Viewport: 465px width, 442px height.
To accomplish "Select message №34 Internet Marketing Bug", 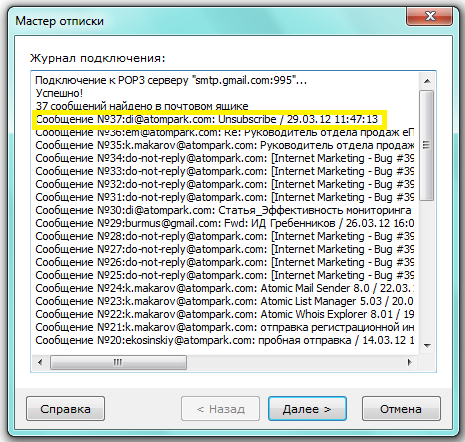I will tap(225, 158).
